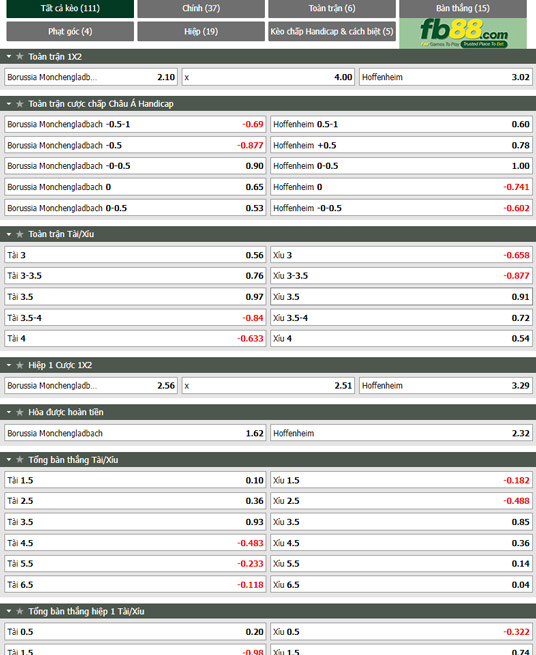The width and height of the screenshot is (536, 655).
Task: Bet Borussia Monchengladbach 1X2 at 2.10
Action: tap(91, 77)
